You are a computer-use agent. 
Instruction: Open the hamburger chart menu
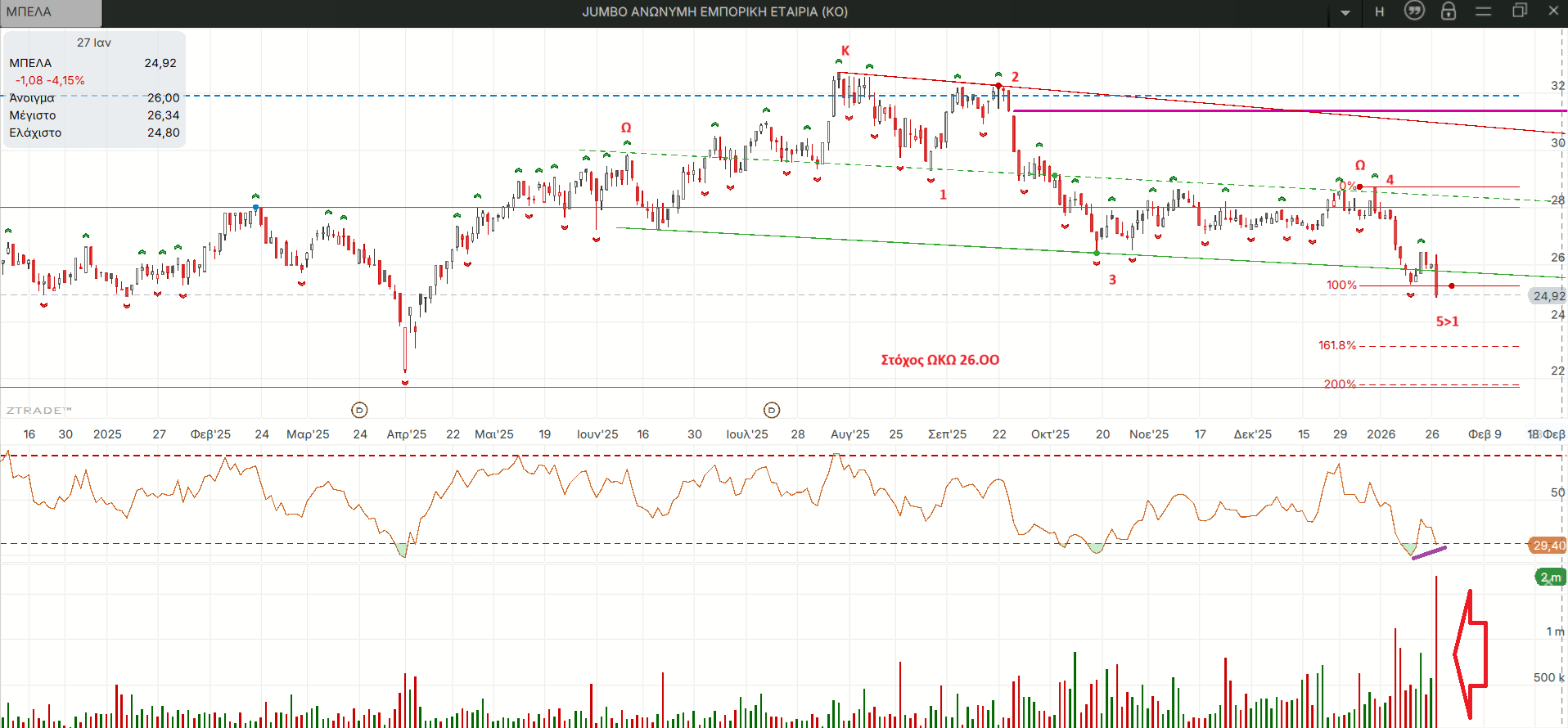1483,11
